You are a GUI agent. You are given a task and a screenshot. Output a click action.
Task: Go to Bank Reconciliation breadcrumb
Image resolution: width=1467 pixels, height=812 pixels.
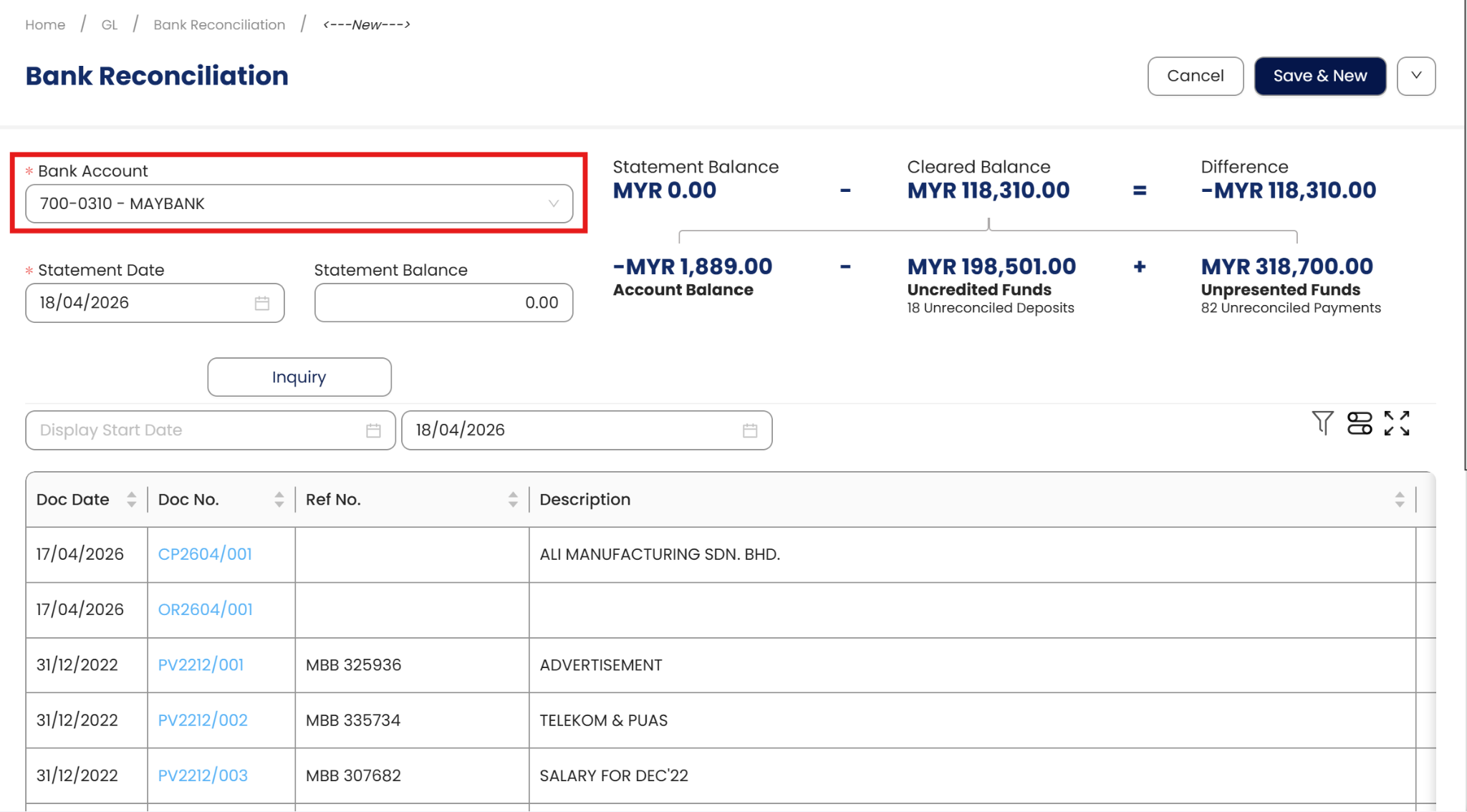219,25
